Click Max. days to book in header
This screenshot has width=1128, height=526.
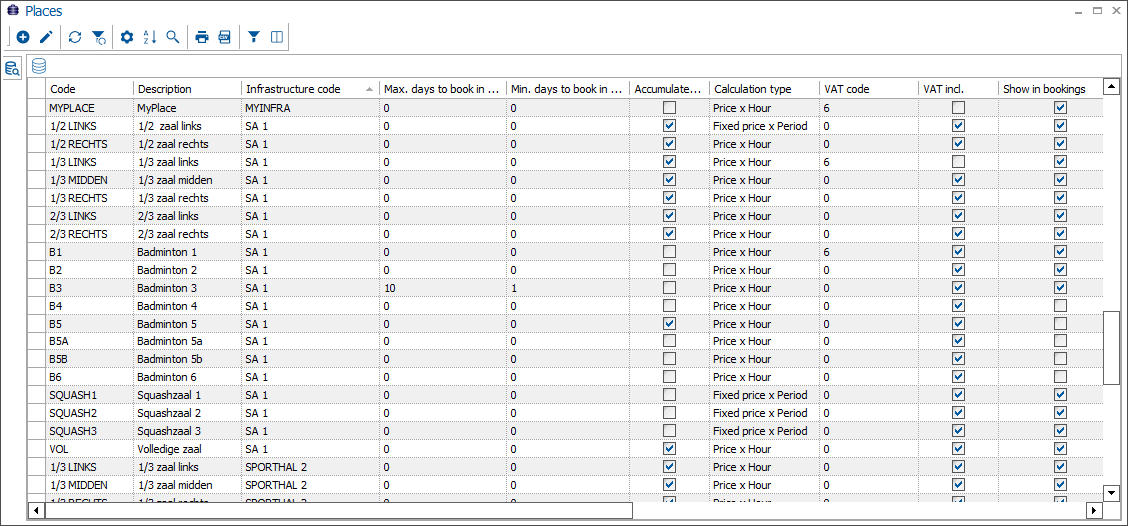443,89
